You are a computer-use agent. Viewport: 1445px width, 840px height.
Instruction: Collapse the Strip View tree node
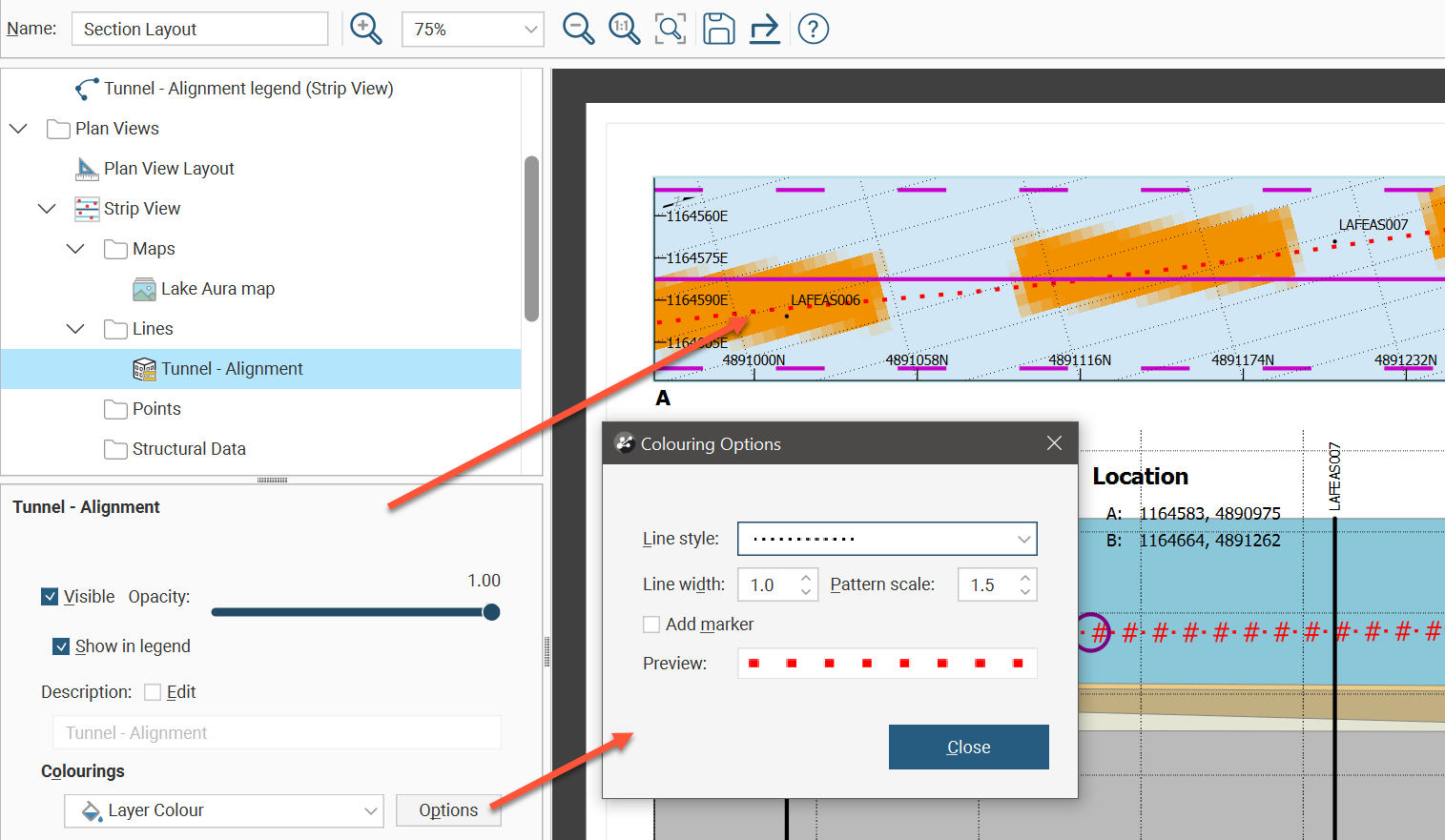47,209
